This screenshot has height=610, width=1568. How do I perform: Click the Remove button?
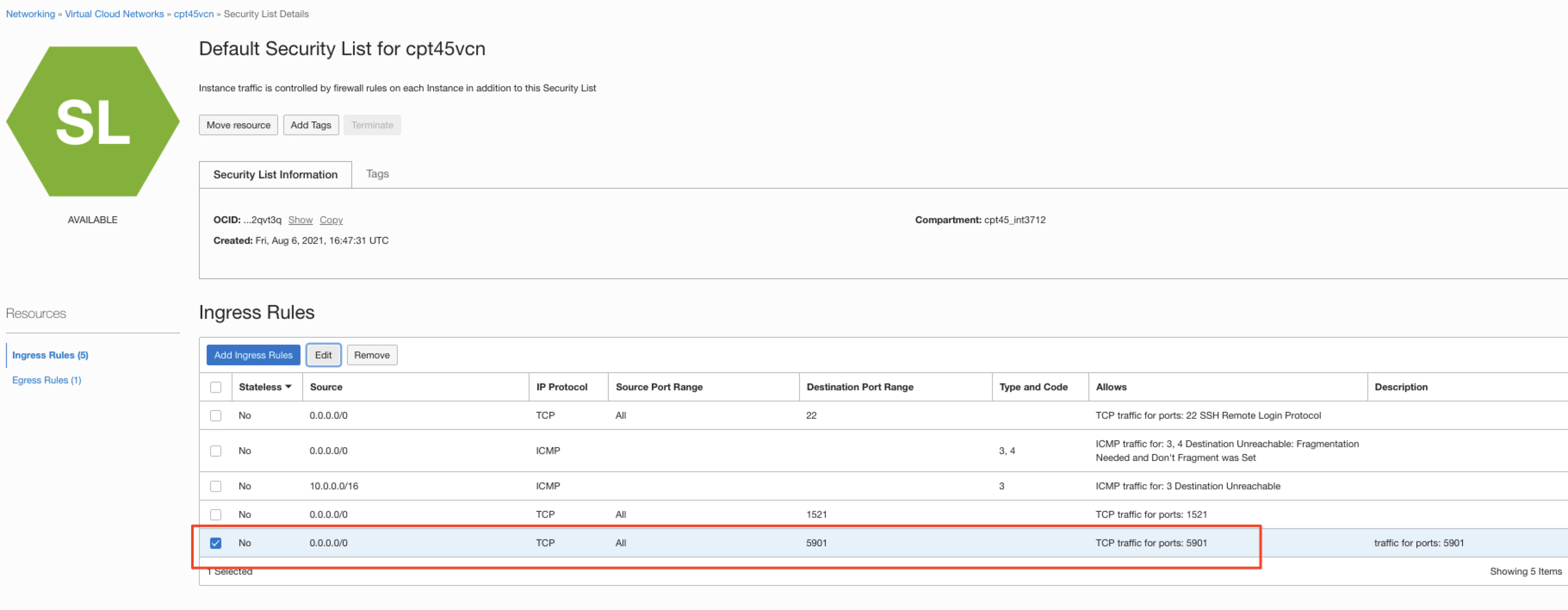point(372,355)
